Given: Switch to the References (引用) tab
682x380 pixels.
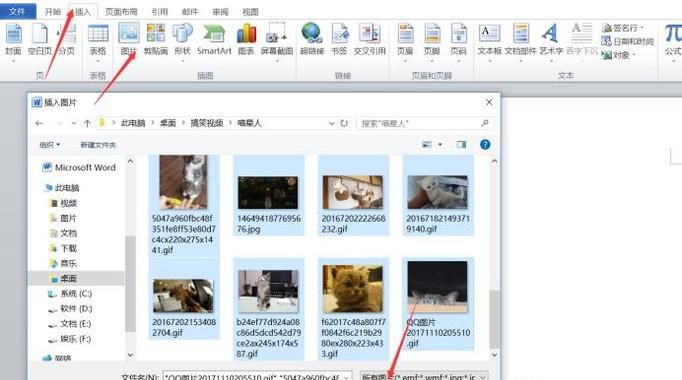Looking at the screenshot, I should click(160, 12).
